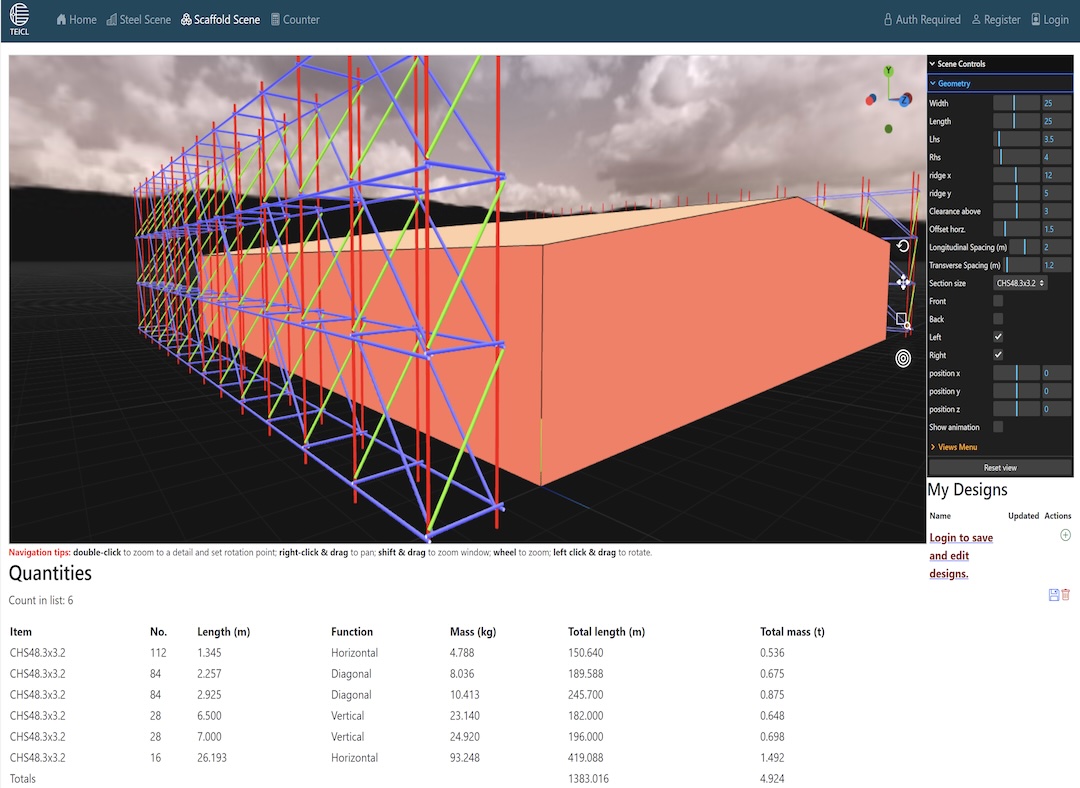Click the green plus add design icon

tap(1065, 536)
